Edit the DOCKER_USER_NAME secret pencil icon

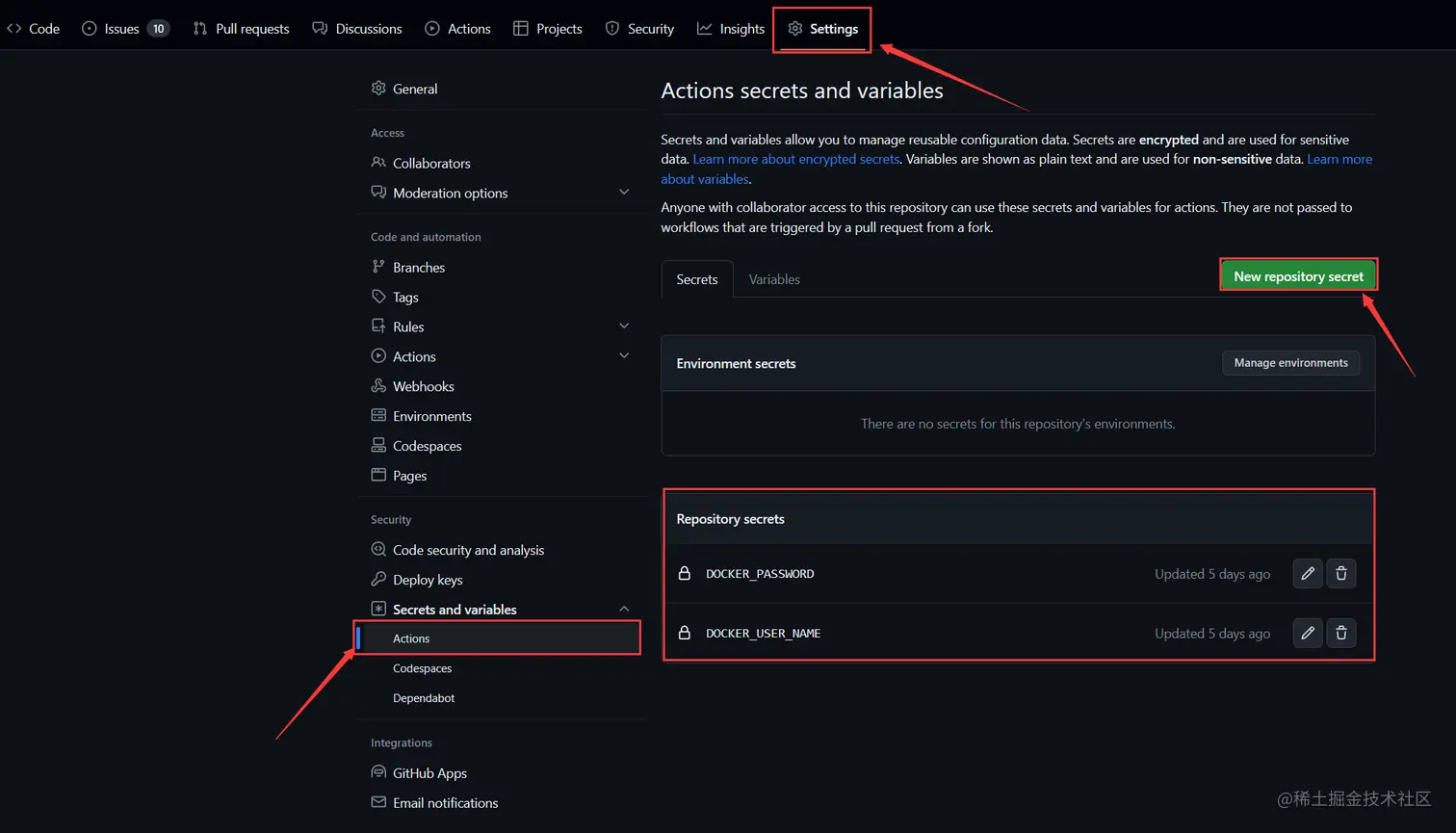[1308, 633]
